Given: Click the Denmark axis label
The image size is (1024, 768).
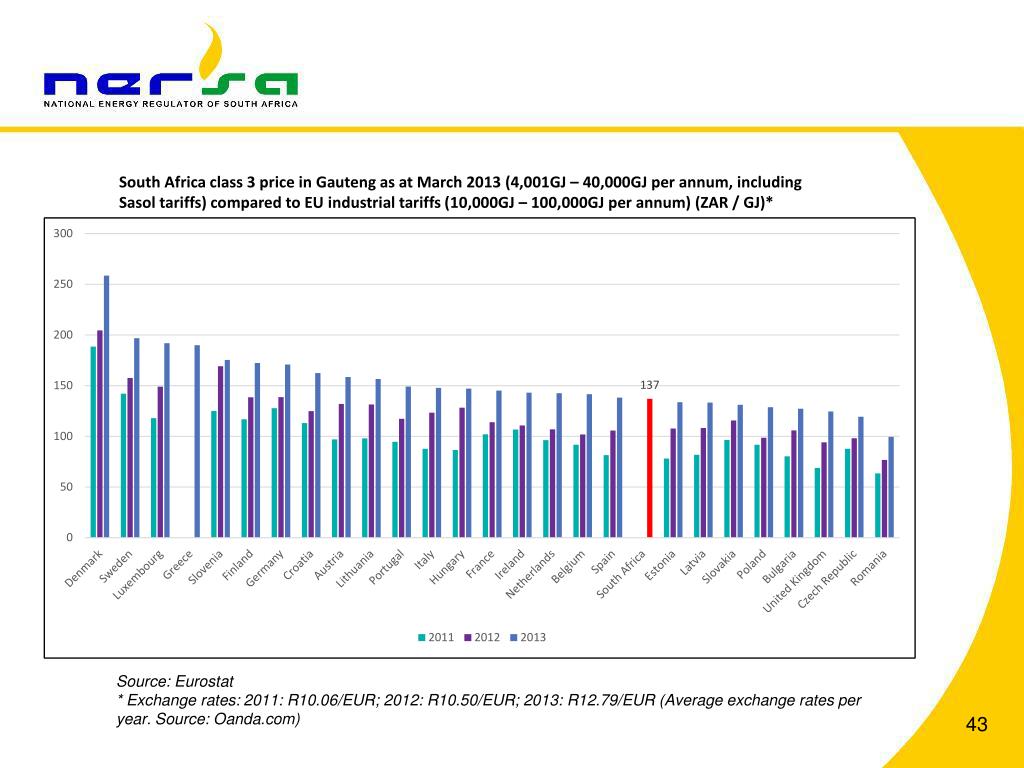Looking at the screenshot, I should click(x=86, y=567).
